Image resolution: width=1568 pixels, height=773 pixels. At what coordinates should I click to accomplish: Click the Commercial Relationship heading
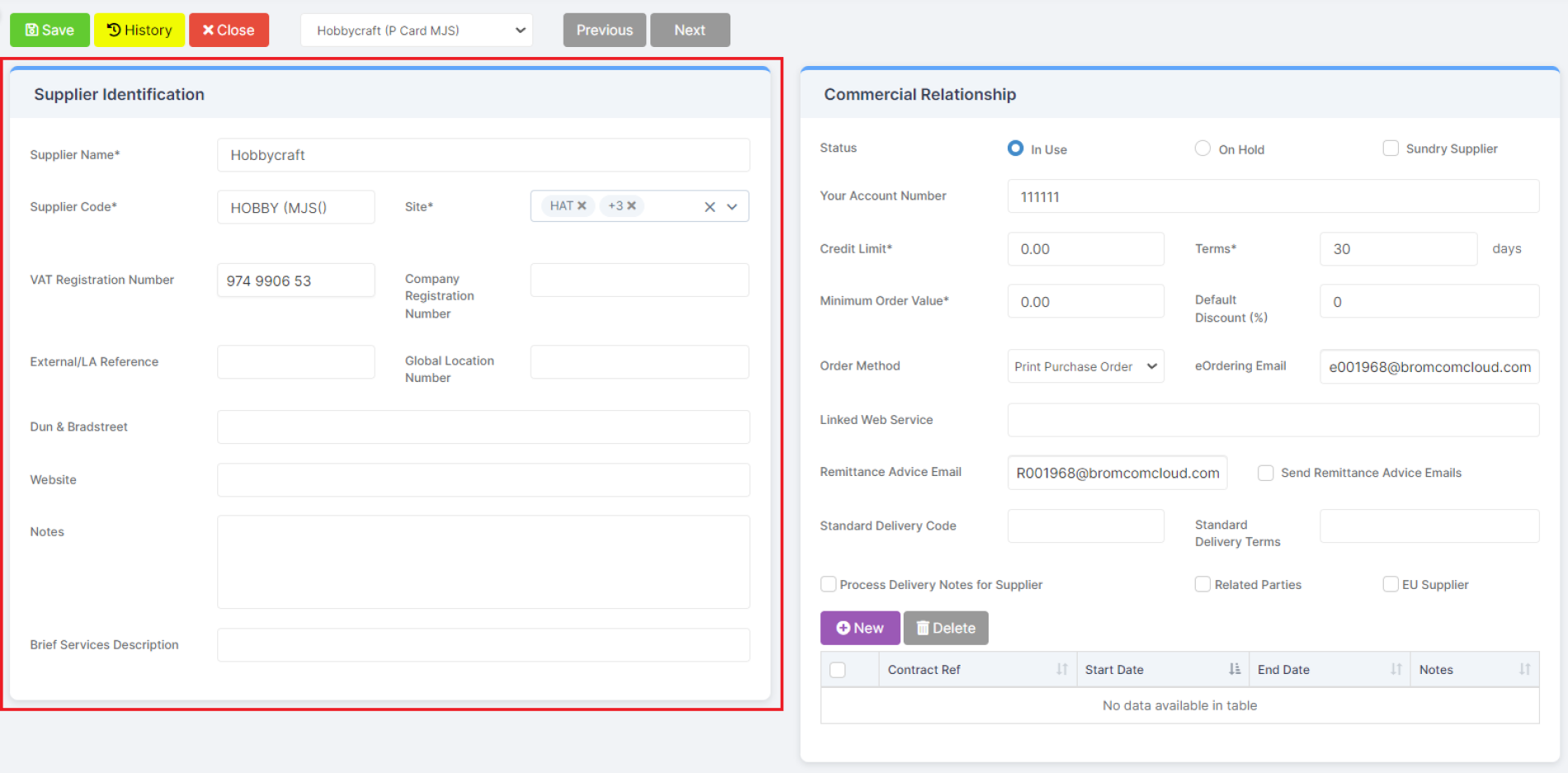920,95
